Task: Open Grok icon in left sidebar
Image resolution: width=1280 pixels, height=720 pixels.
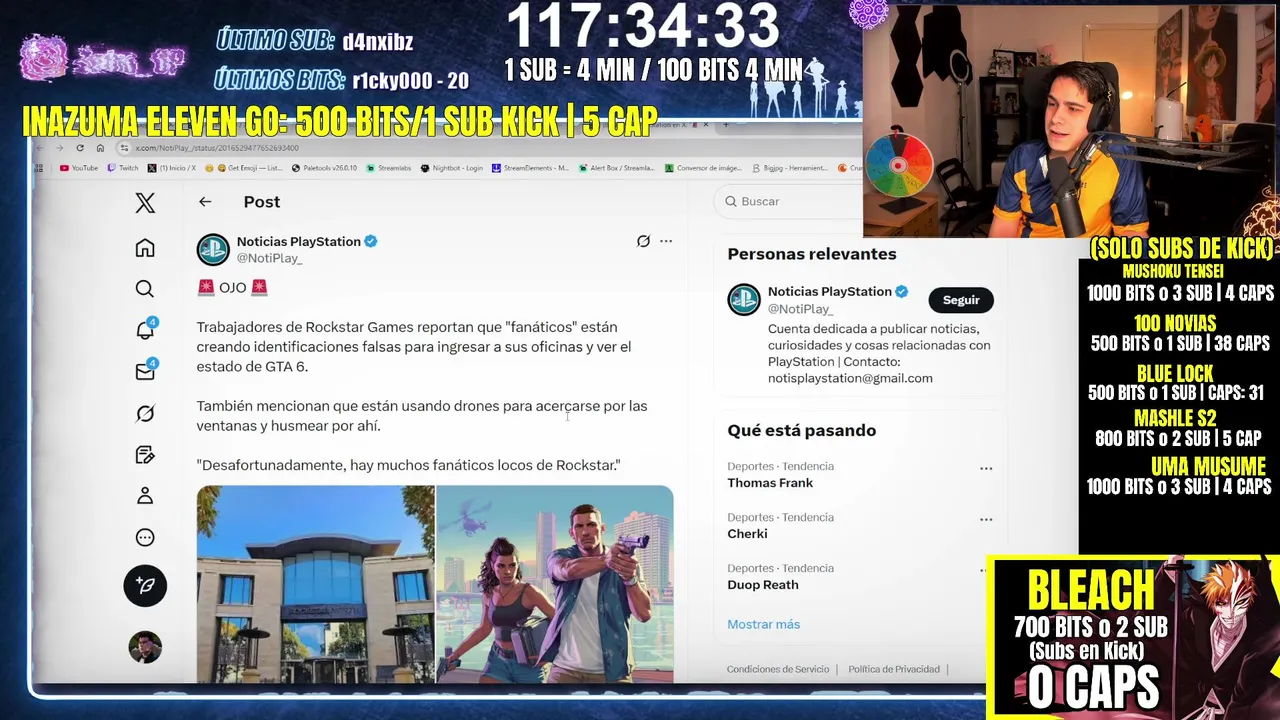Action: (x=145, y=413)
